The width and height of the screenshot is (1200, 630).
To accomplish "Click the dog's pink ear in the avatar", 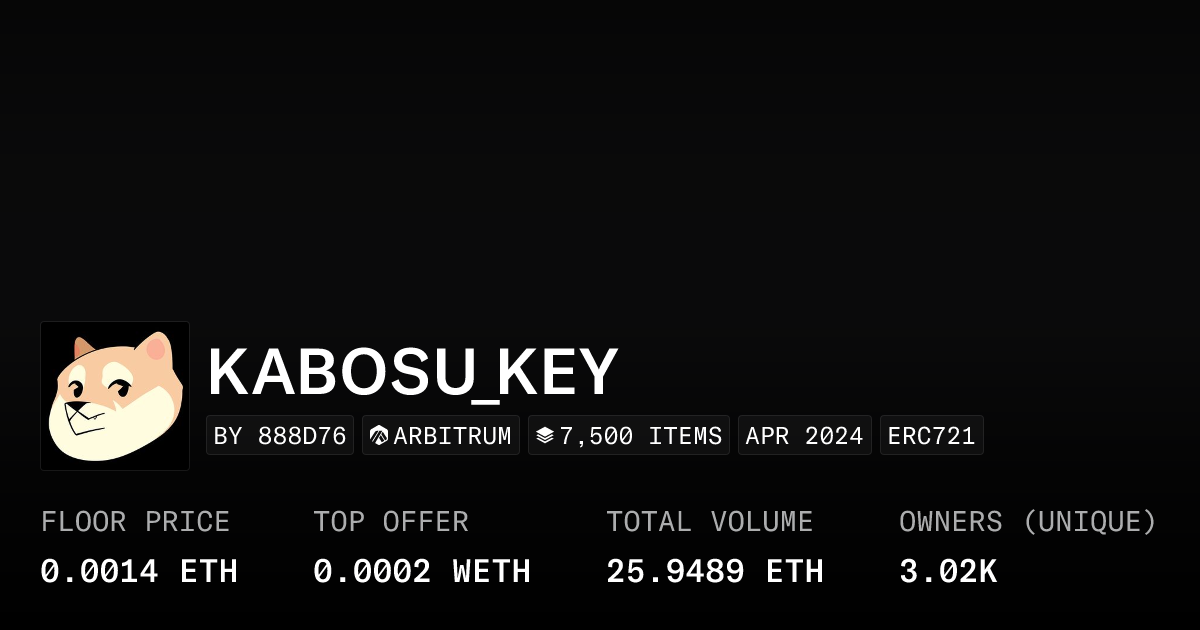I will click(x=155, y=350).
